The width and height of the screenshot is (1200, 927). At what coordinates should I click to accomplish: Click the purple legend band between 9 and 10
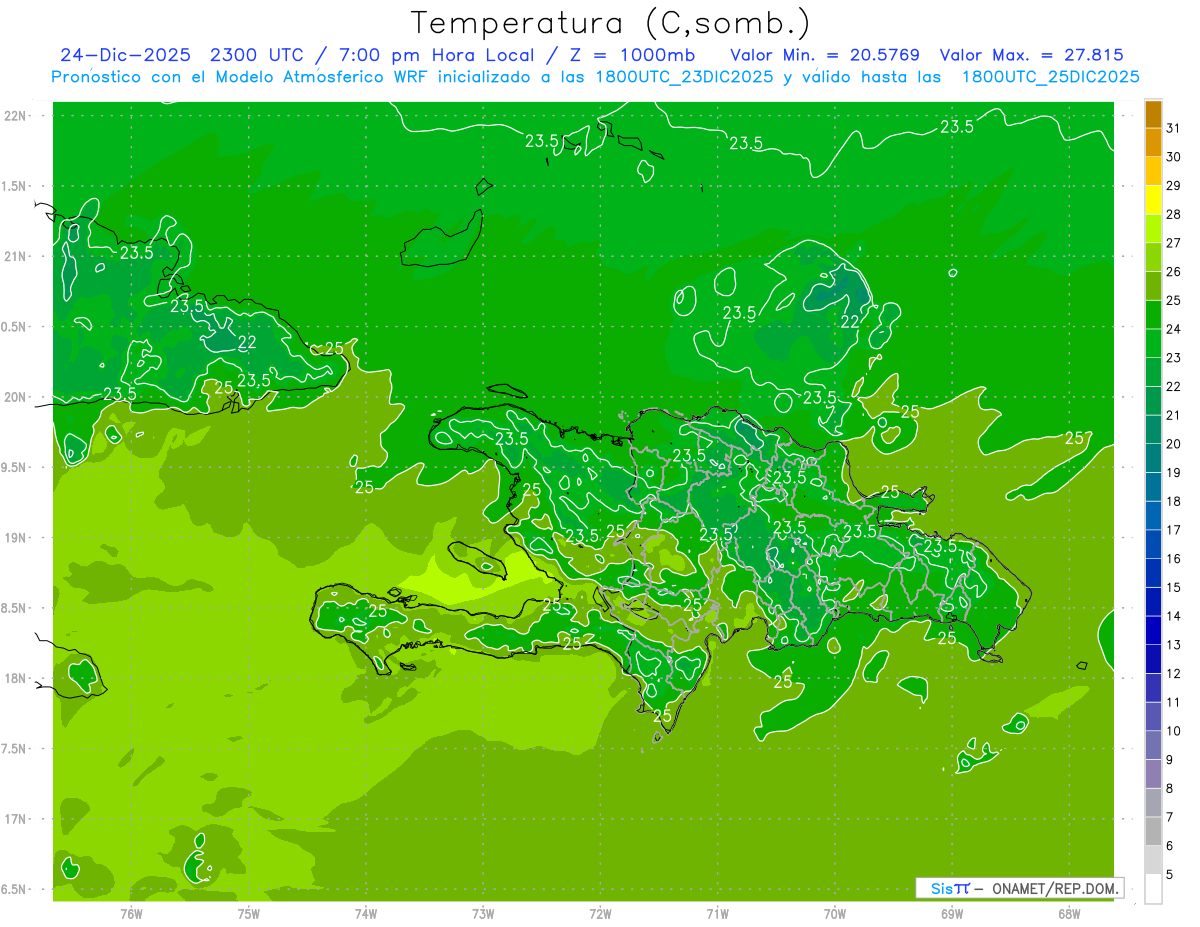pos(1153,745)
